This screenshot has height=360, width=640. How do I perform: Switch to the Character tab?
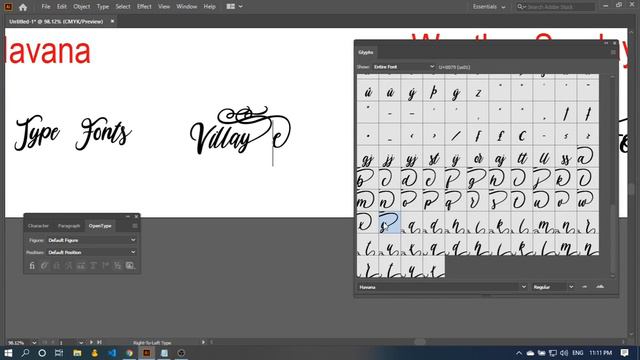click(38, 226)
